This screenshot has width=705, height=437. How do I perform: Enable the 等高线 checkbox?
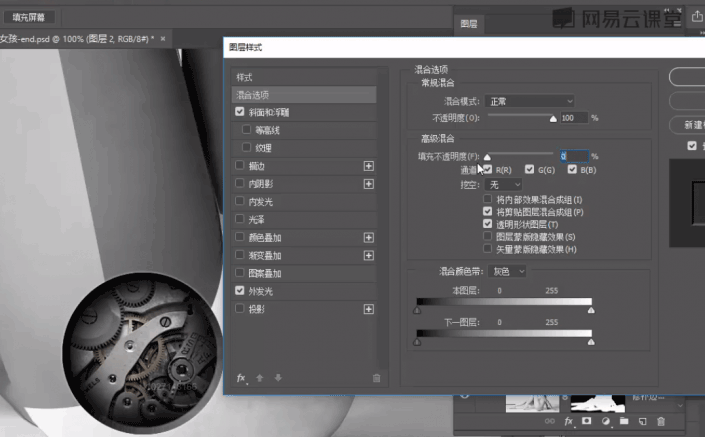[246, 129]
